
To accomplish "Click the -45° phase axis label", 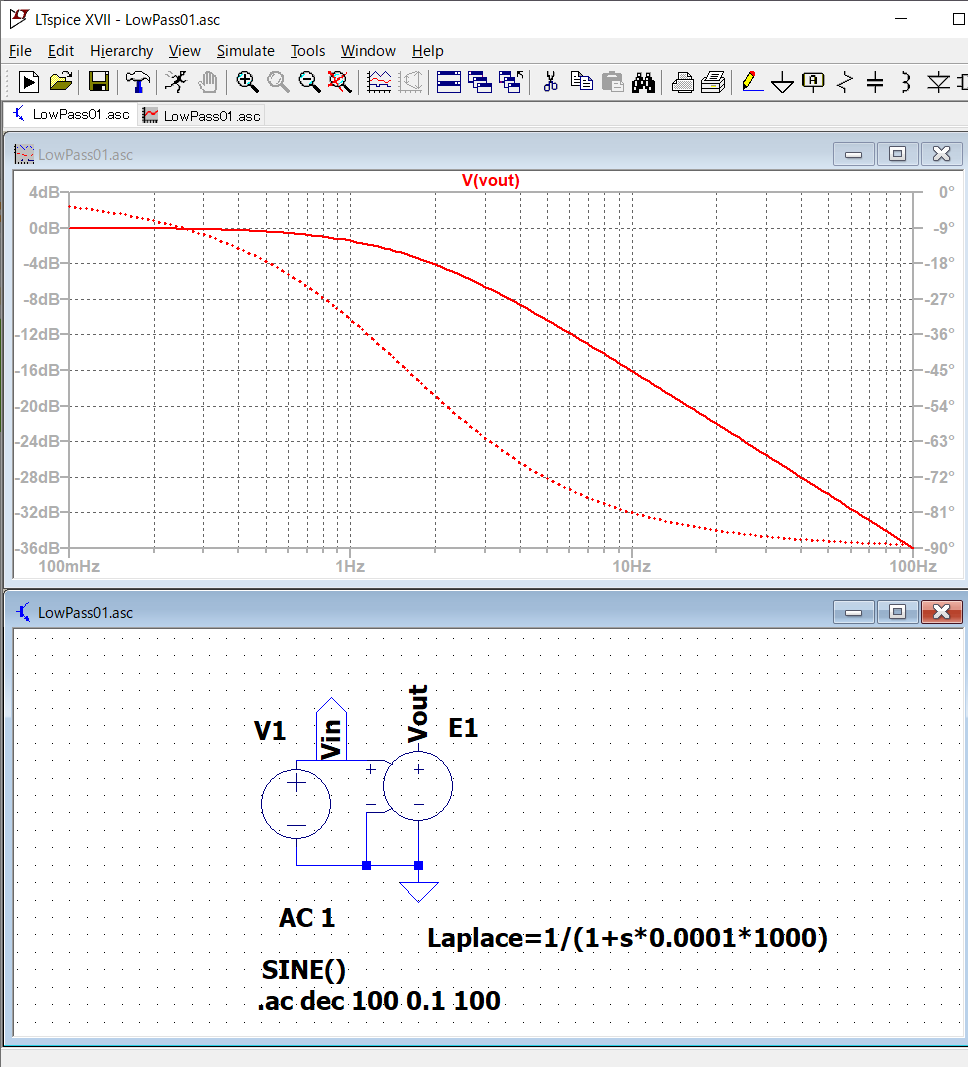I will click(939, 370).
